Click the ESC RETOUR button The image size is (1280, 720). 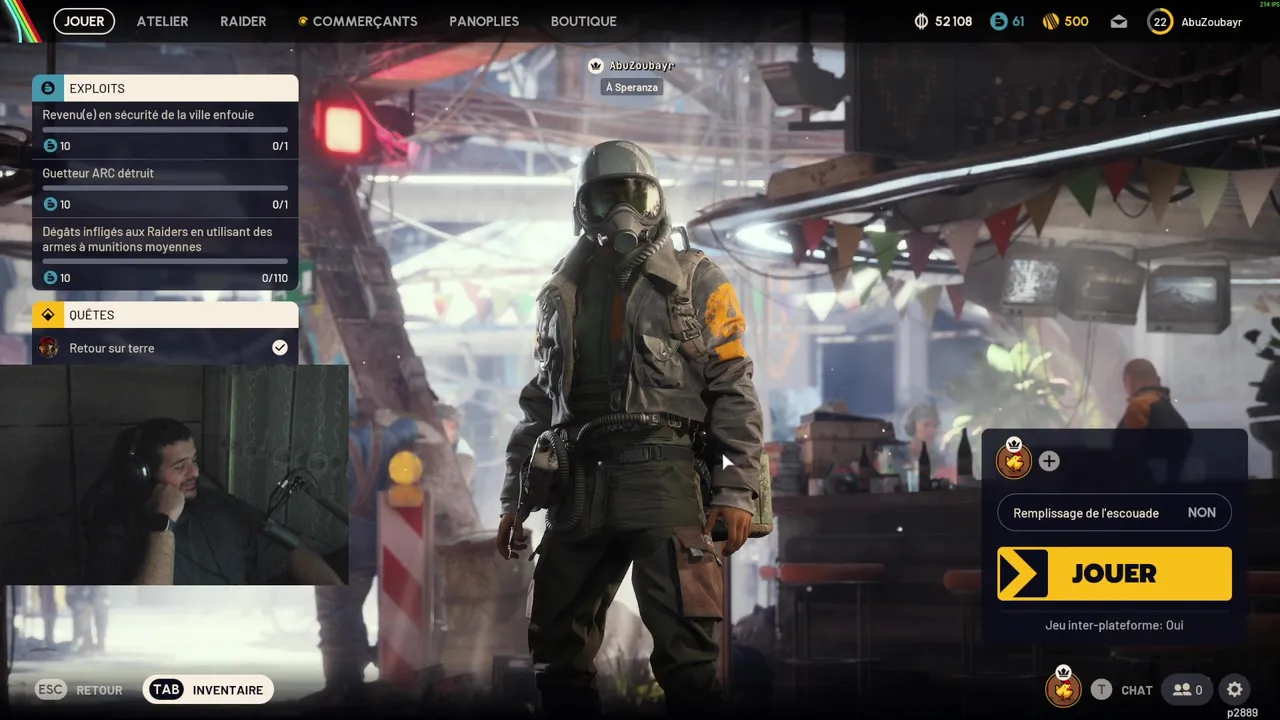pyautogui.click(x=80, y=690)
